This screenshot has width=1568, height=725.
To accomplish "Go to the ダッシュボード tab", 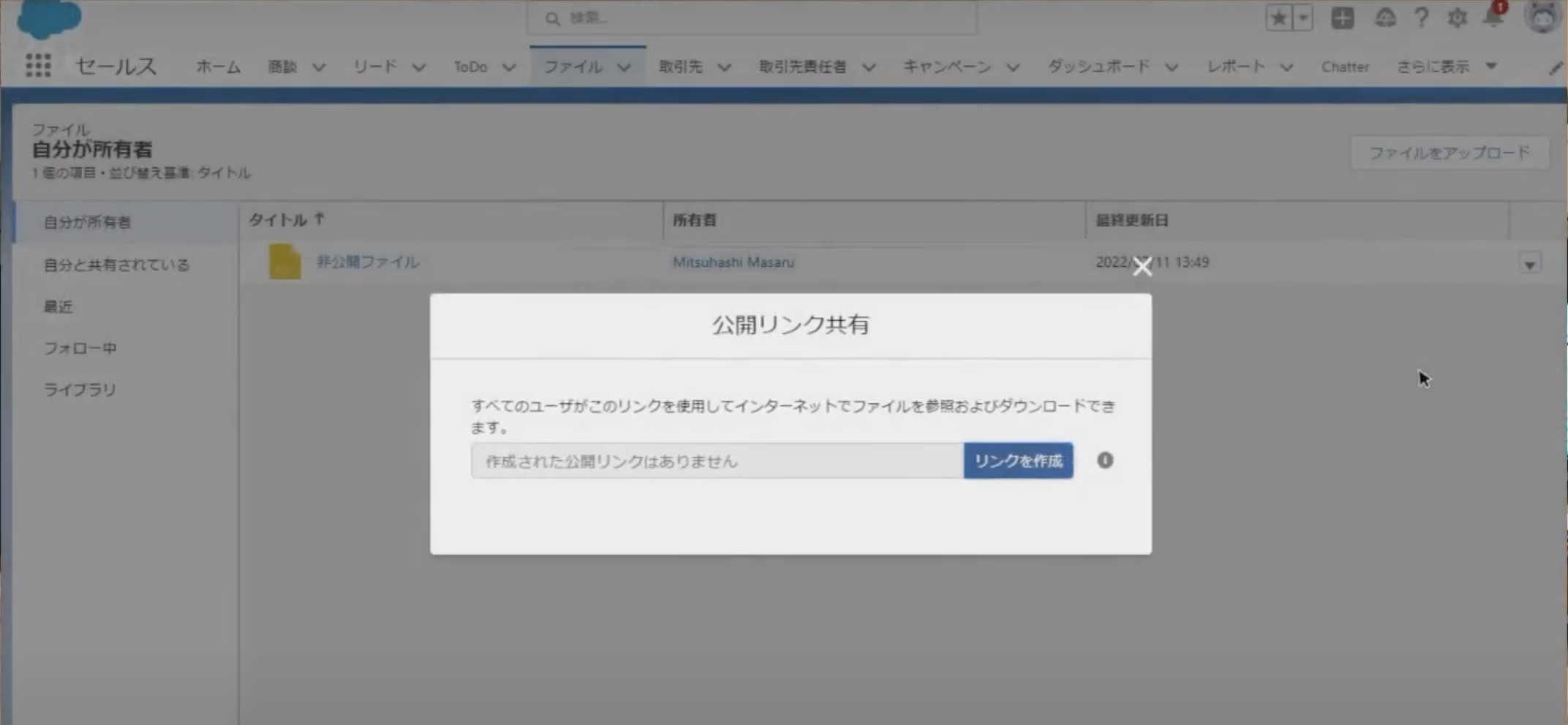I will (1098, 67).
